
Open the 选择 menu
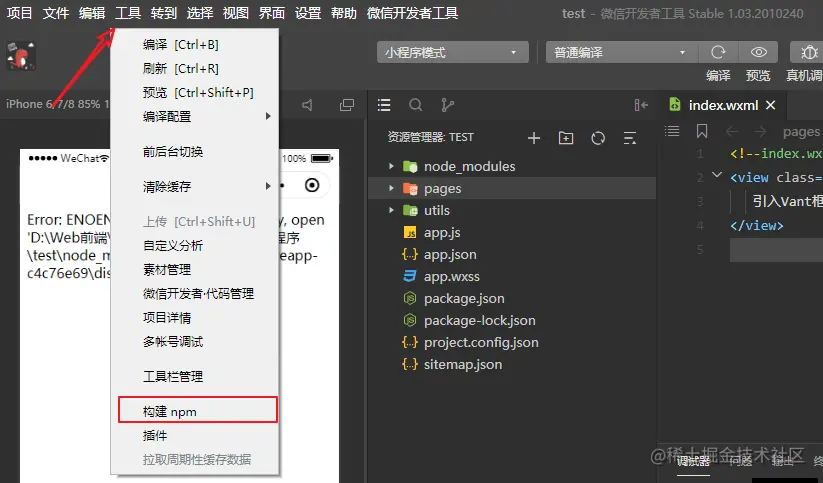(x=200, y=13)
